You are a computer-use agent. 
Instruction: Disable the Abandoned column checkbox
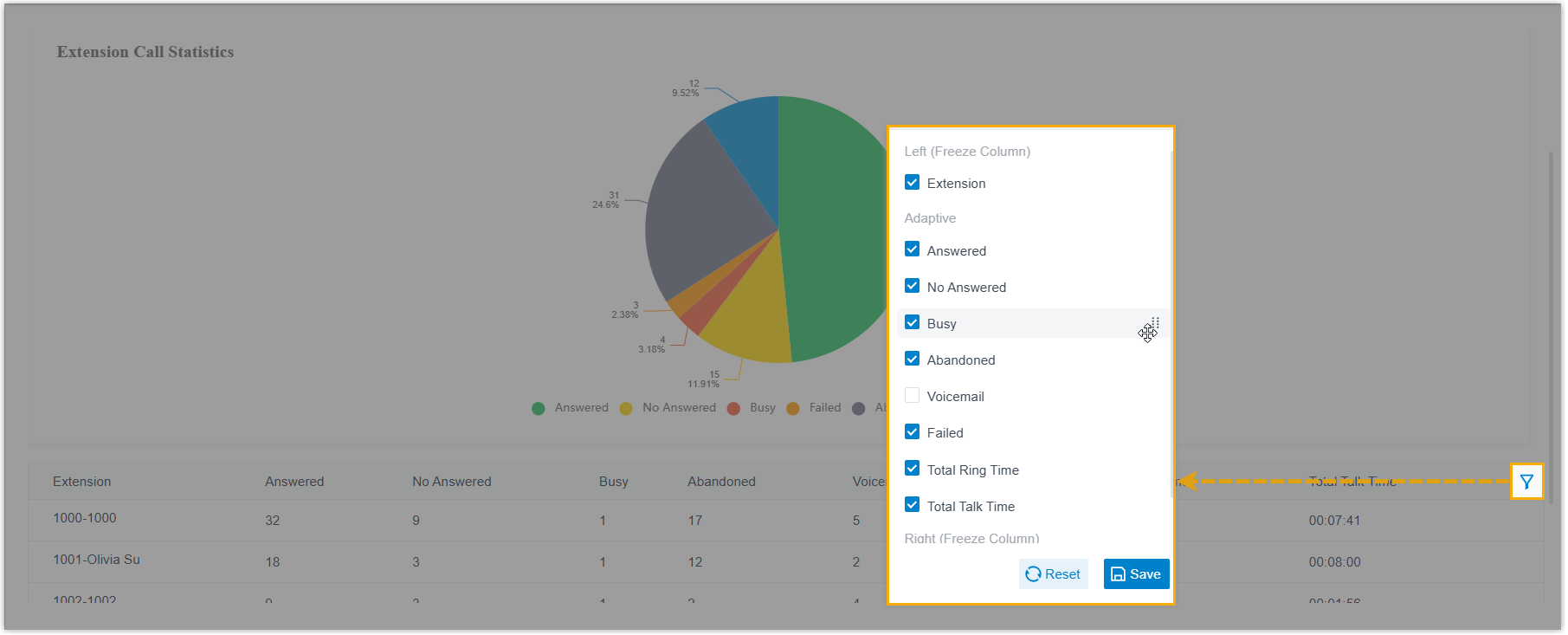click(x=912, y=359)
